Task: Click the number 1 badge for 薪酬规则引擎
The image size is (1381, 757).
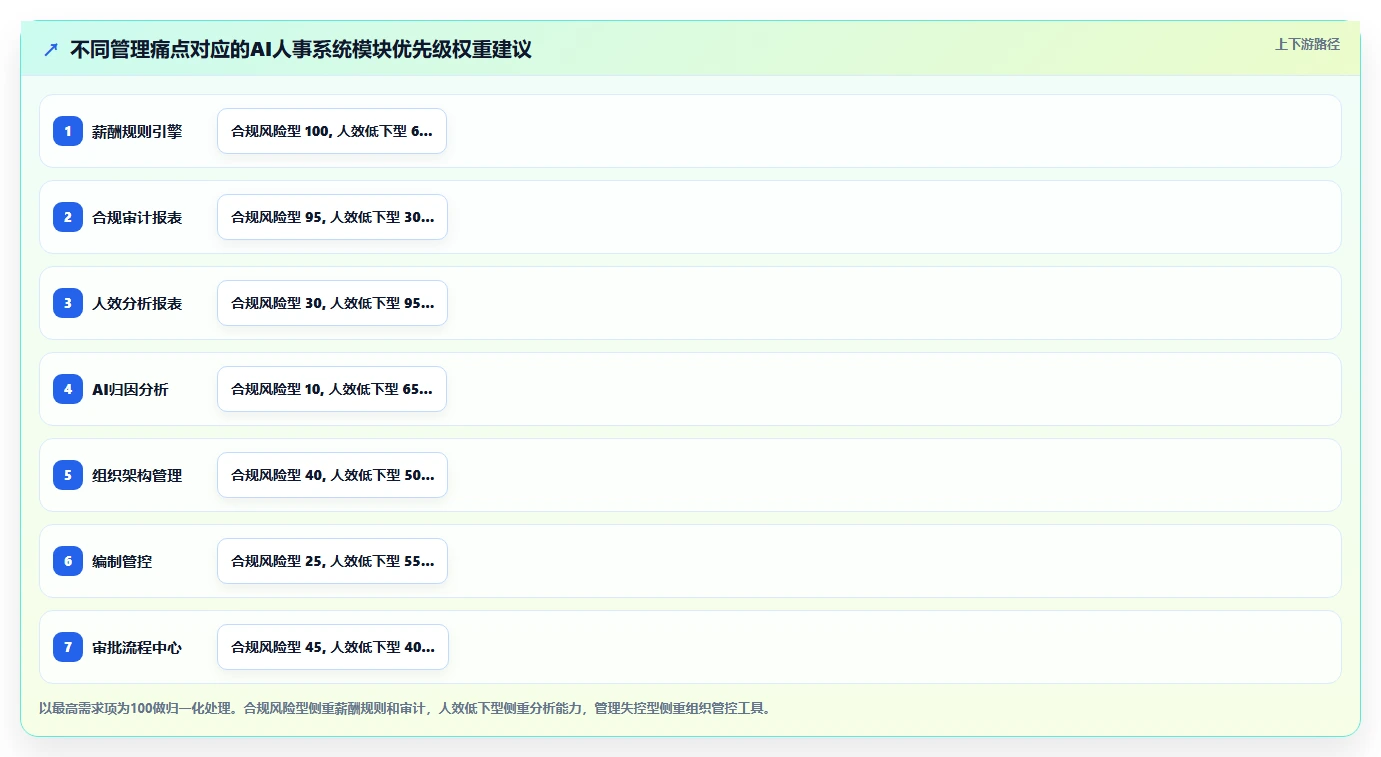Action: 68,131
